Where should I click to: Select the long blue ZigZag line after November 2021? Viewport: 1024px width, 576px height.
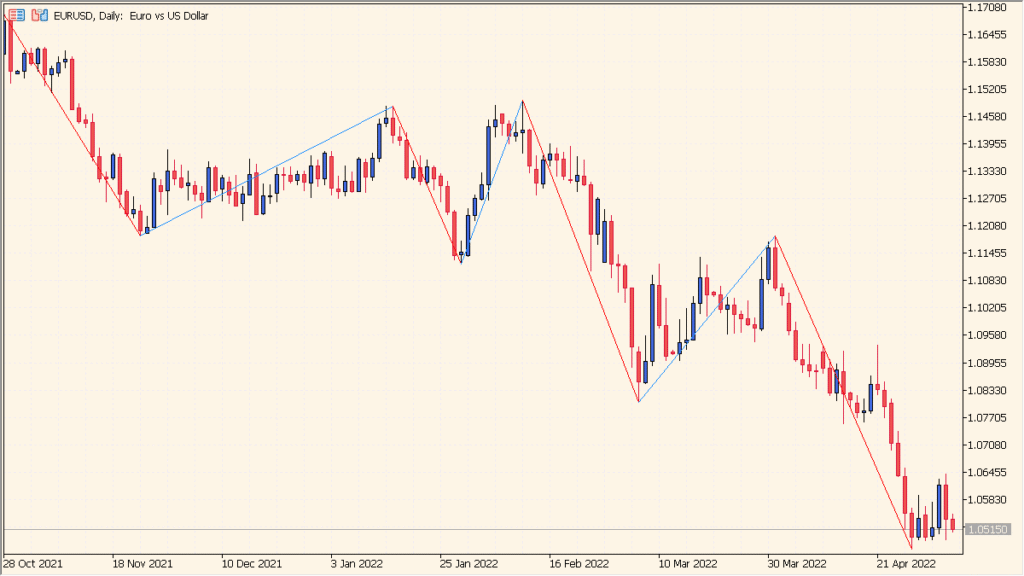(x=266, y=171)
